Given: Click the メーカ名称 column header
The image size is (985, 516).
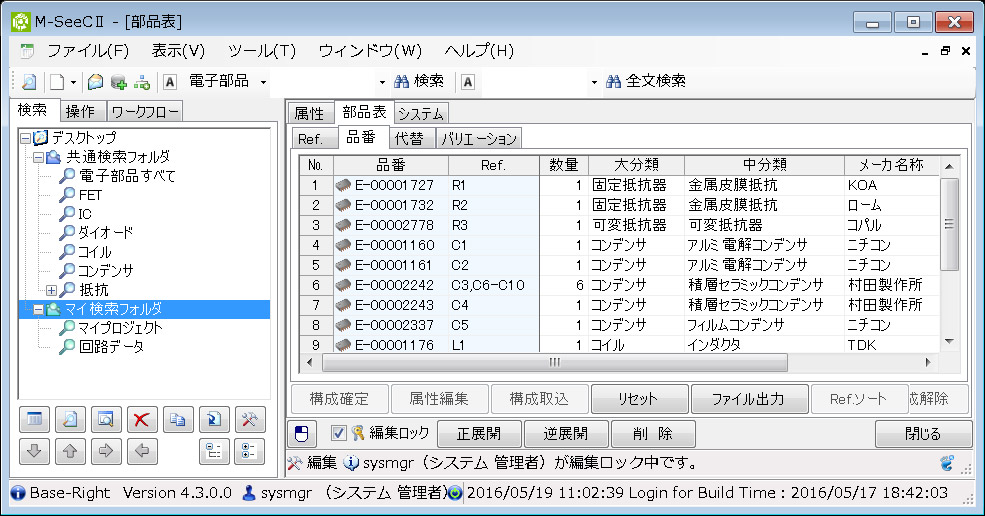Looking at the screenshot, I should click(891, 165).
